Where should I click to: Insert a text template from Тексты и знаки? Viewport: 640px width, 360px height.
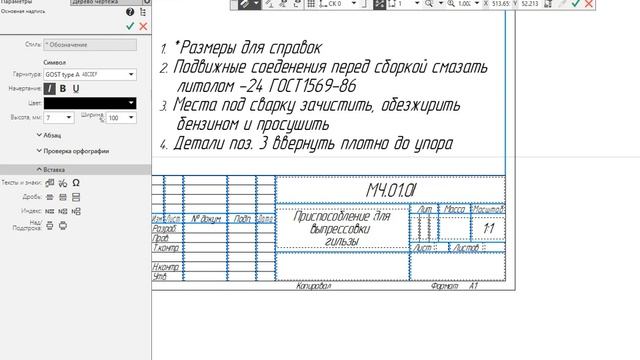point(49,183)
